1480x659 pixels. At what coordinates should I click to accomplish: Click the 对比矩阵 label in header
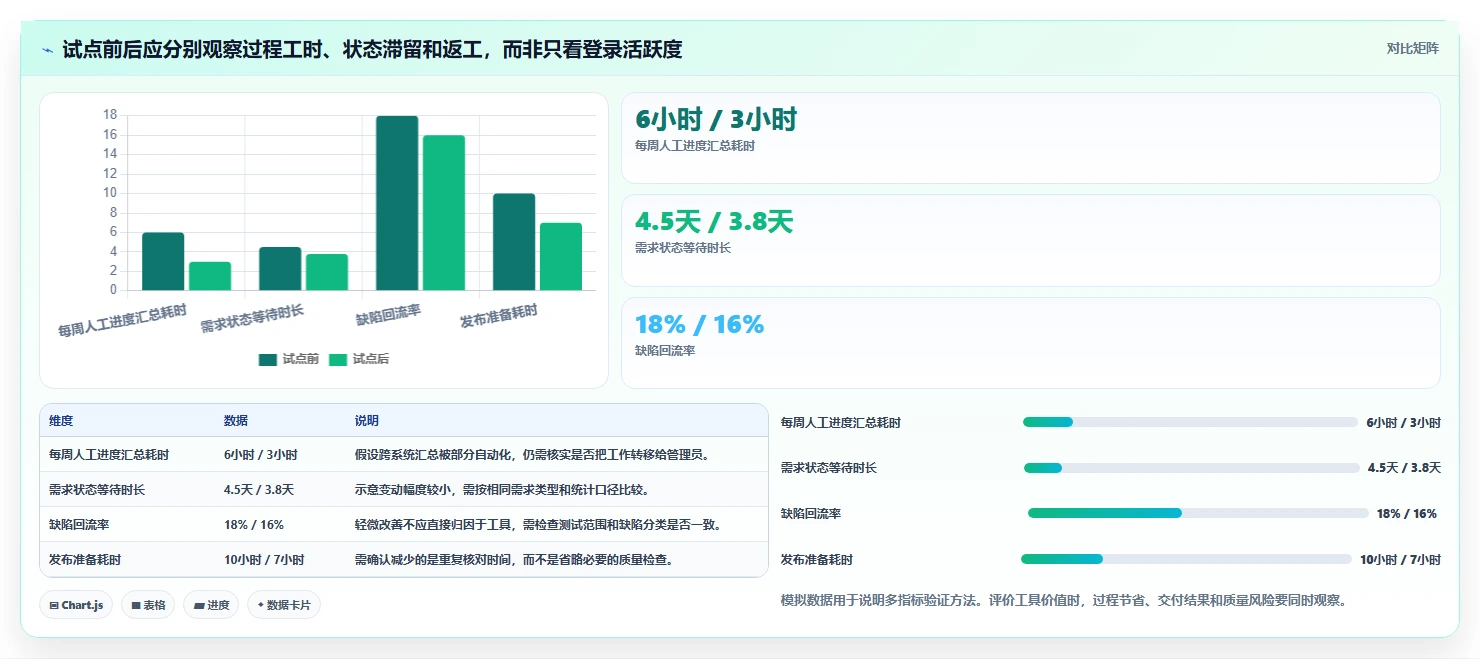click(x=1412, y=48)
